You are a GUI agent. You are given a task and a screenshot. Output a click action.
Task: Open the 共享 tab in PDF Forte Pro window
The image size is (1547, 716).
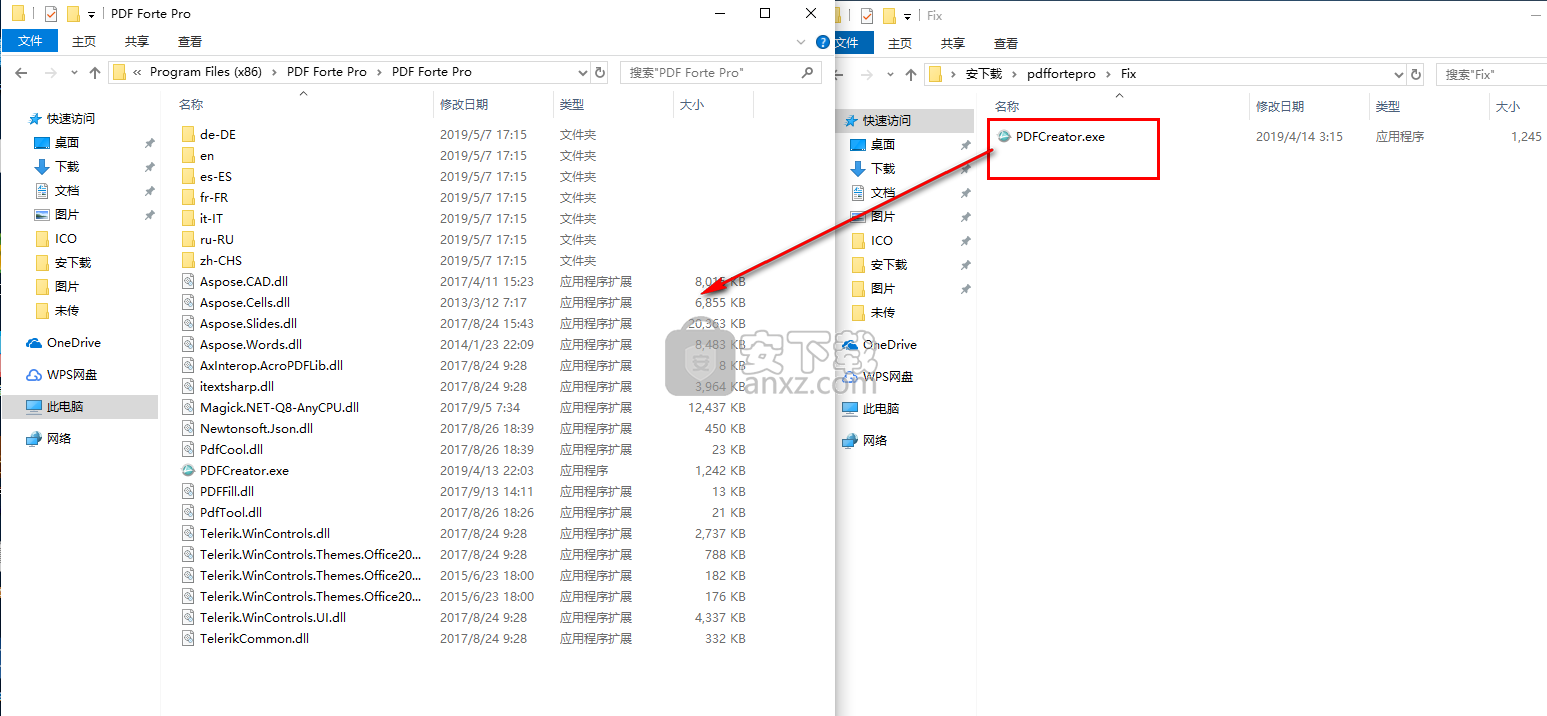137,41
